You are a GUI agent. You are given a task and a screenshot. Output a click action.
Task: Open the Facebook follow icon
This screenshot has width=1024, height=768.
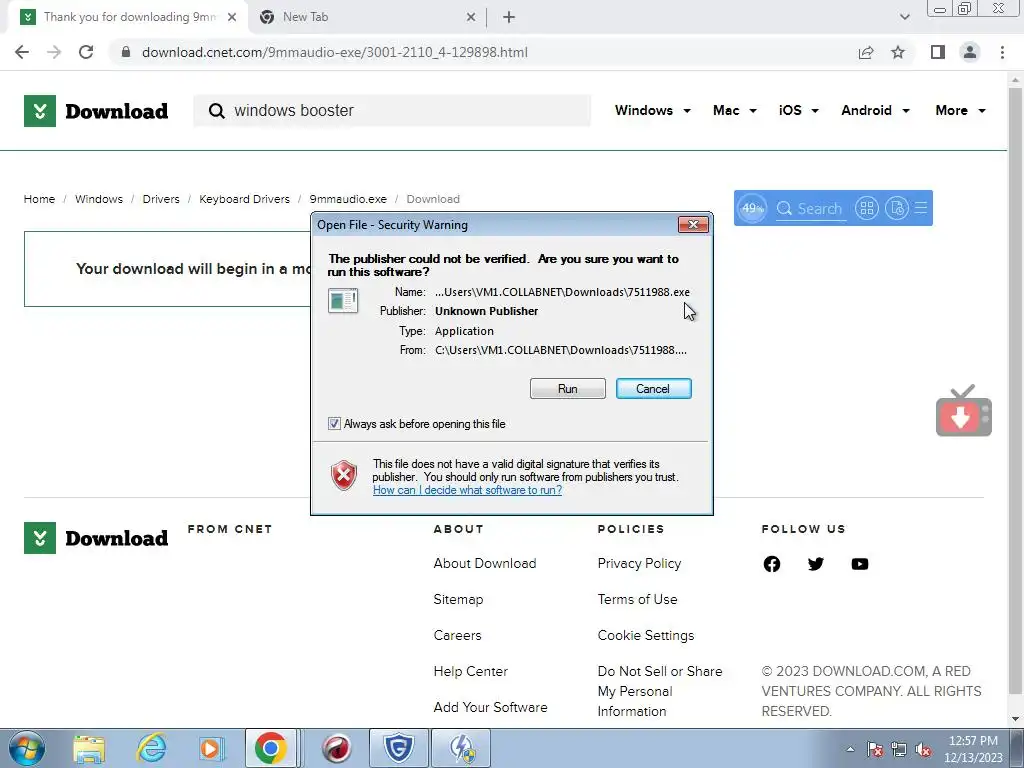772,564
